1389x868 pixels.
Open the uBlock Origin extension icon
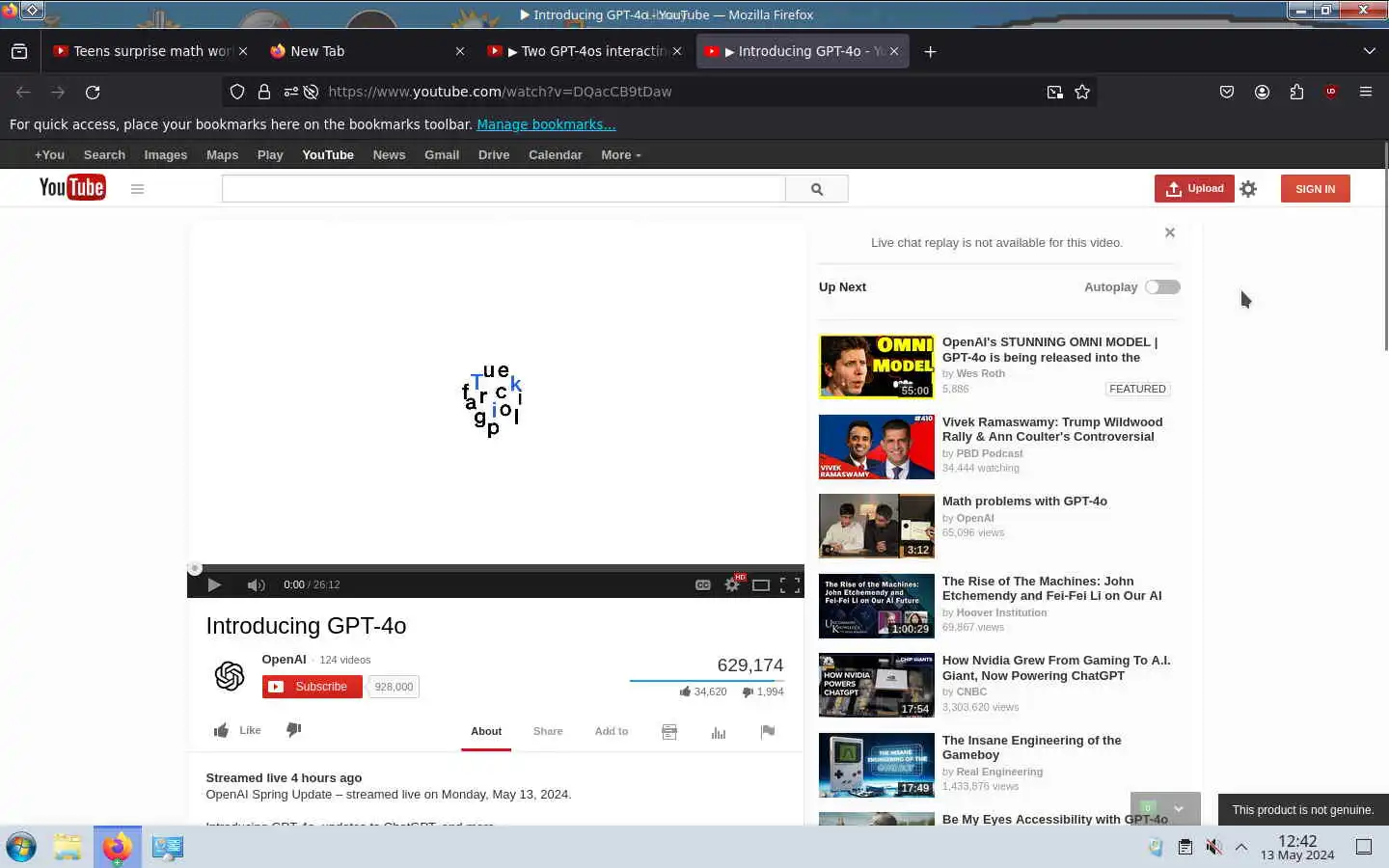(1331, 92)
